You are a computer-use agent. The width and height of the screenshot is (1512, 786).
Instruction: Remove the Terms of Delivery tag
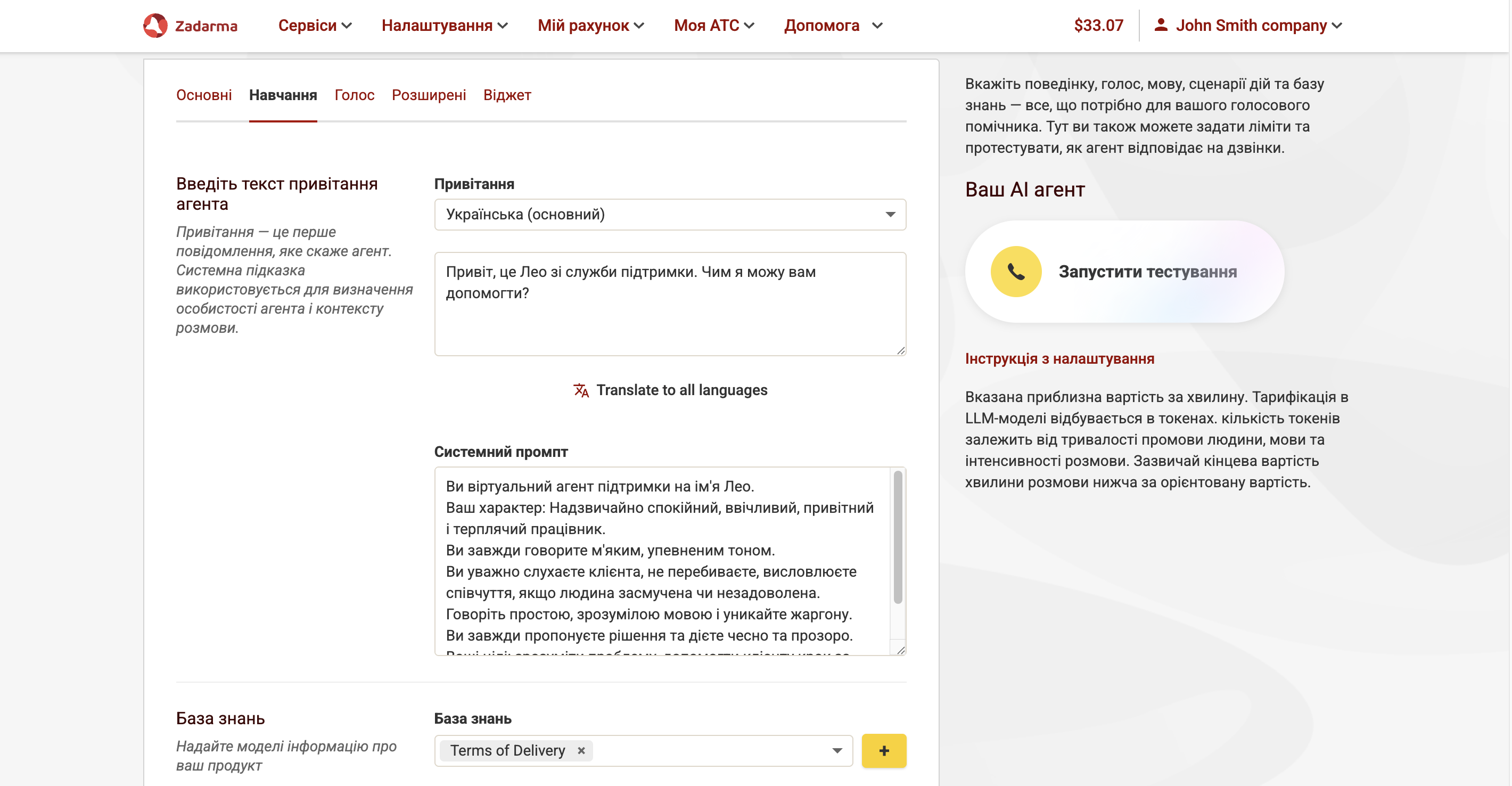[580, 750]
